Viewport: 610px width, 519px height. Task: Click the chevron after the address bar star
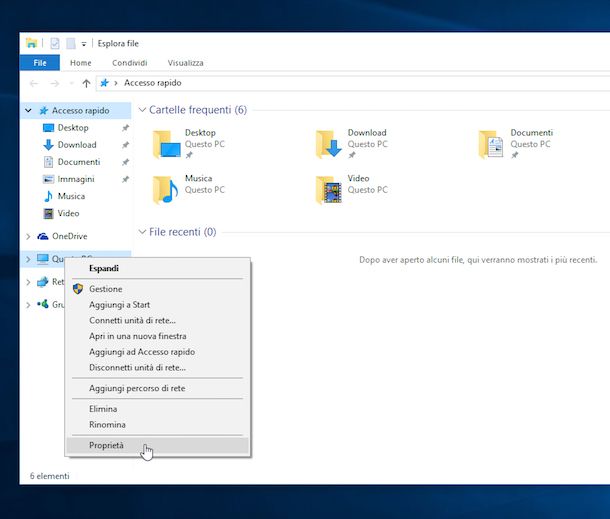pyautogui.click(x=116, y=83)
